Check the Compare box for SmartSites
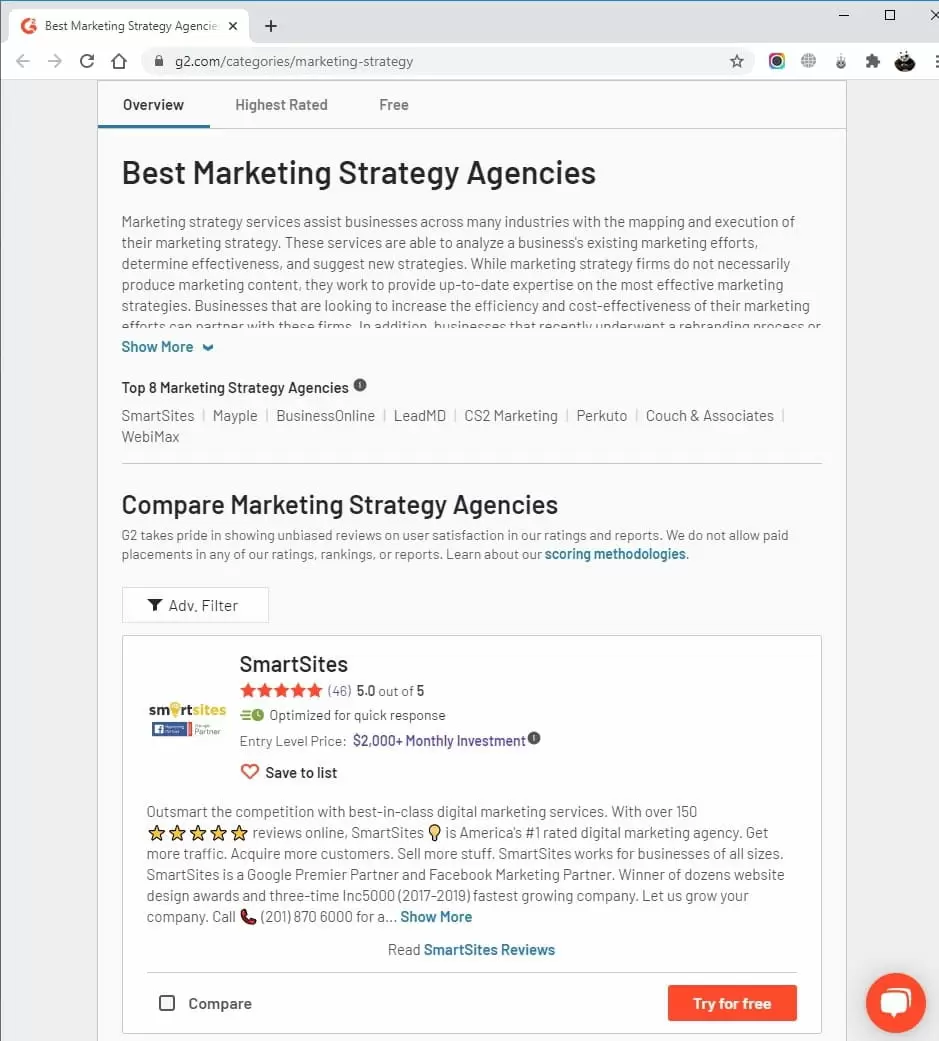939x1041 pixels. (167, 1003)
